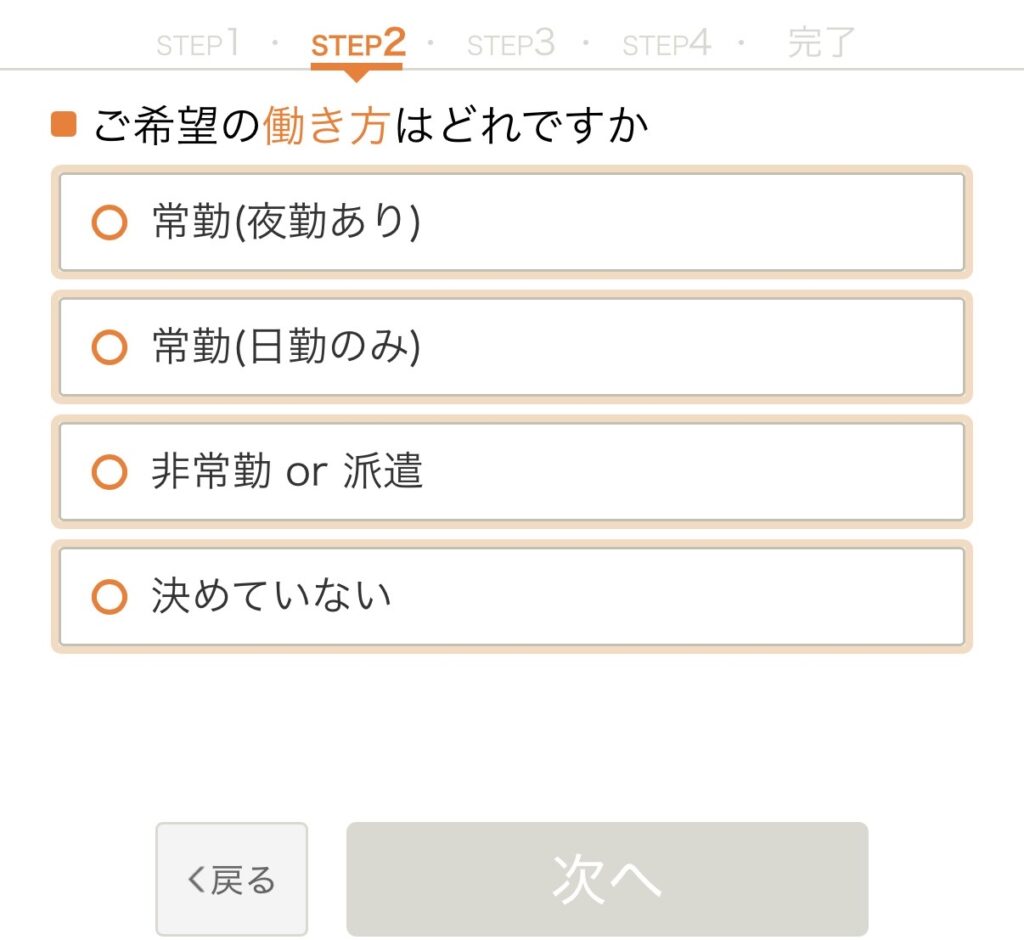Click the orange 働き方 highlighted word
Viewport: 1024px width, 940px height.
(x=325, y=127)
